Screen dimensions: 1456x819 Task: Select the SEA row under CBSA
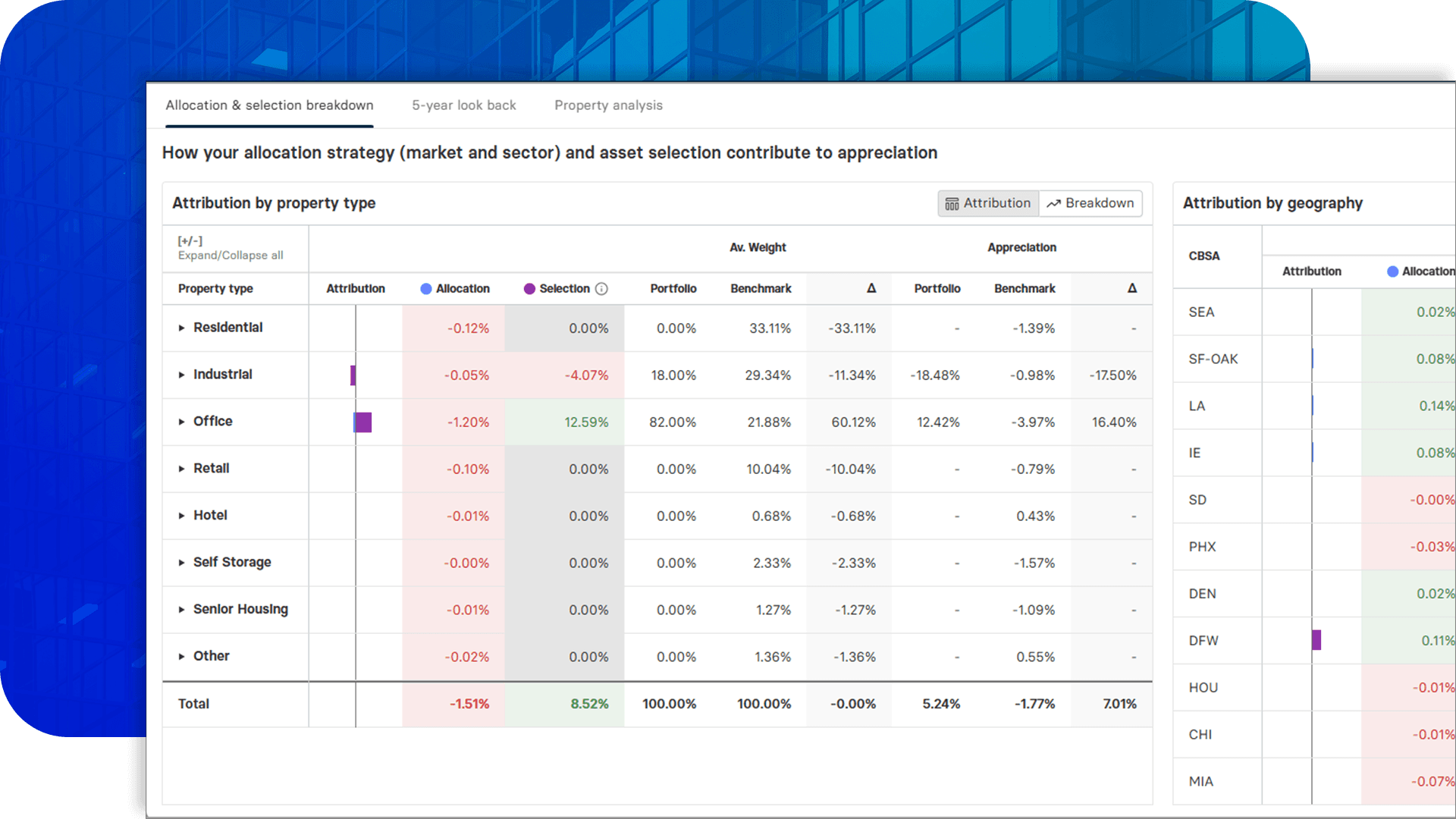click(x=1200, y=312)
